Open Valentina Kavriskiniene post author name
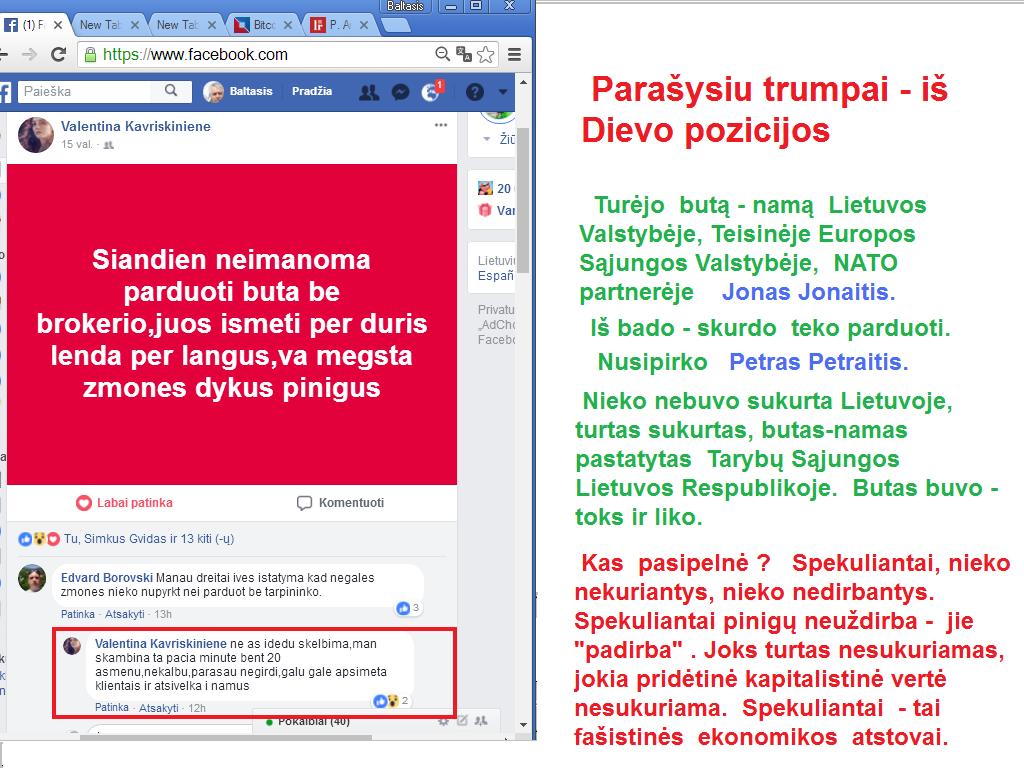This screenshot has height=768, width=1024. (x=136, y=126)
